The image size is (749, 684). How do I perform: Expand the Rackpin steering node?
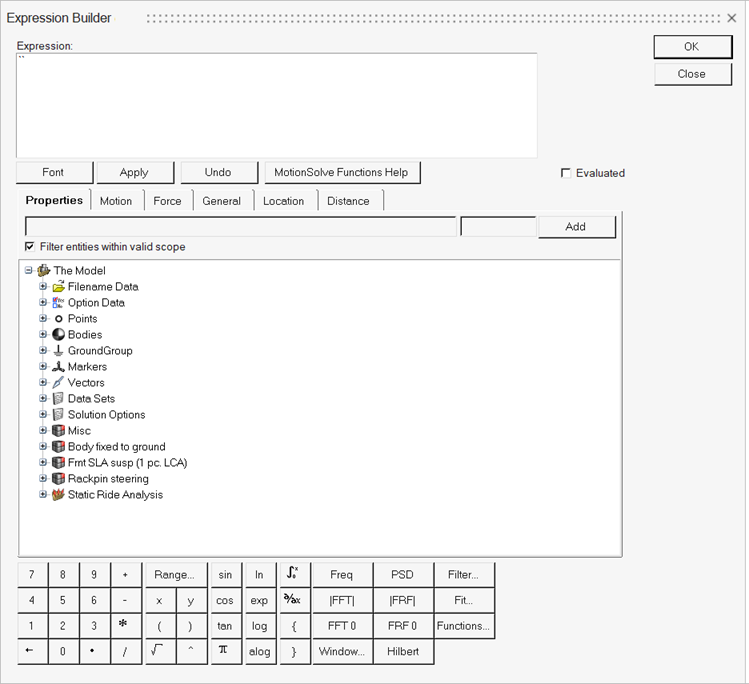pos(43,479)
